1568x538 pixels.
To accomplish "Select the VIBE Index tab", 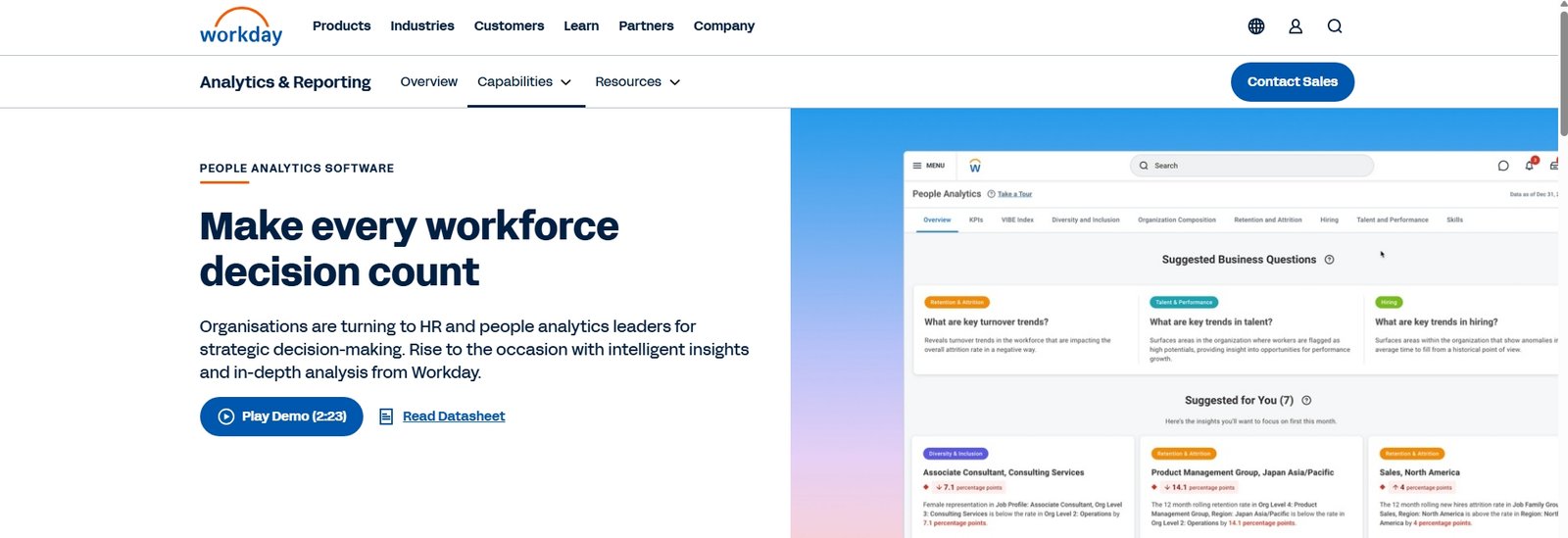I will tap(1017, 220).
